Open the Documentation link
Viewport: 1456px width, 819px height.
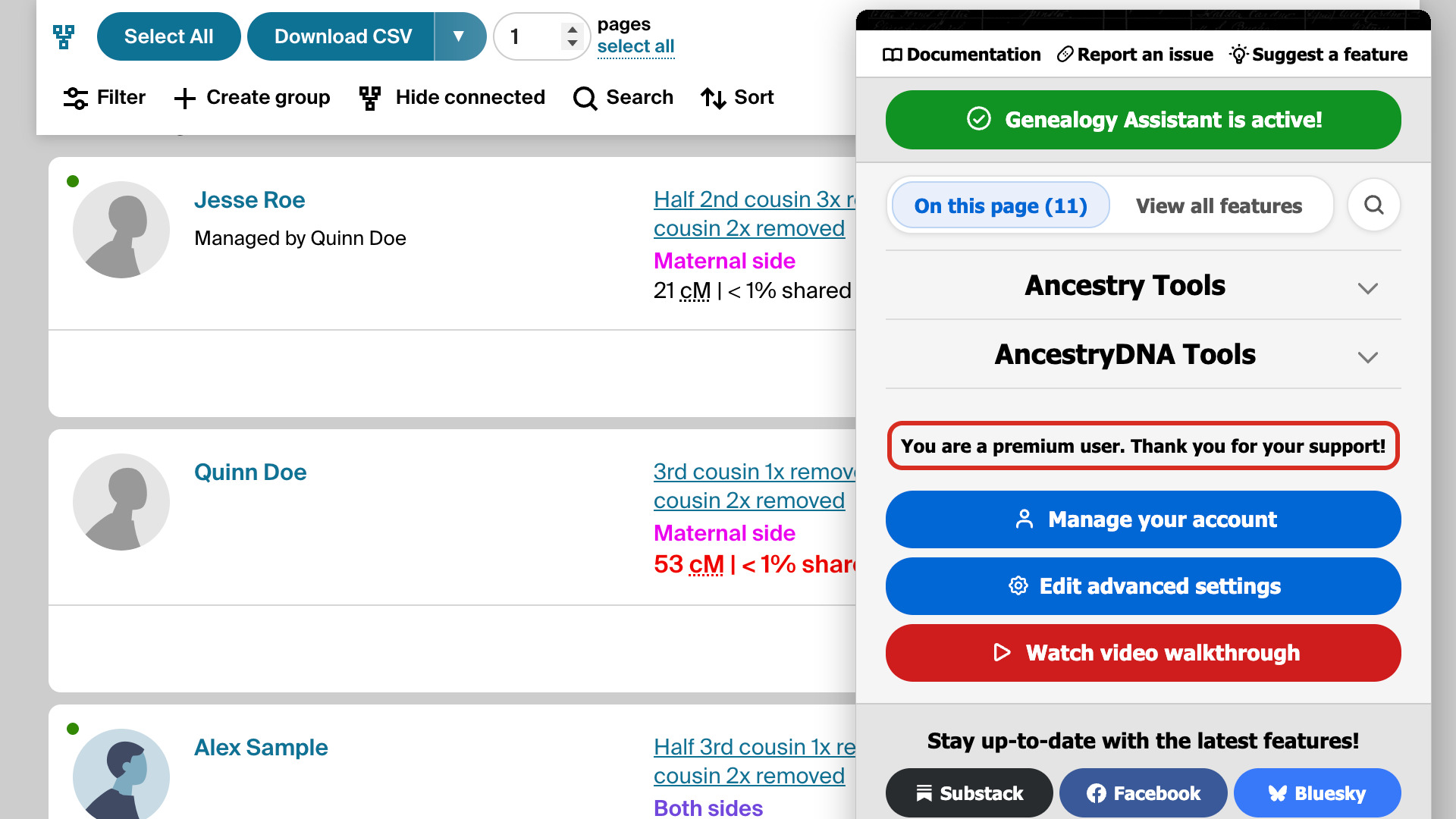click(x=962, y=55)
